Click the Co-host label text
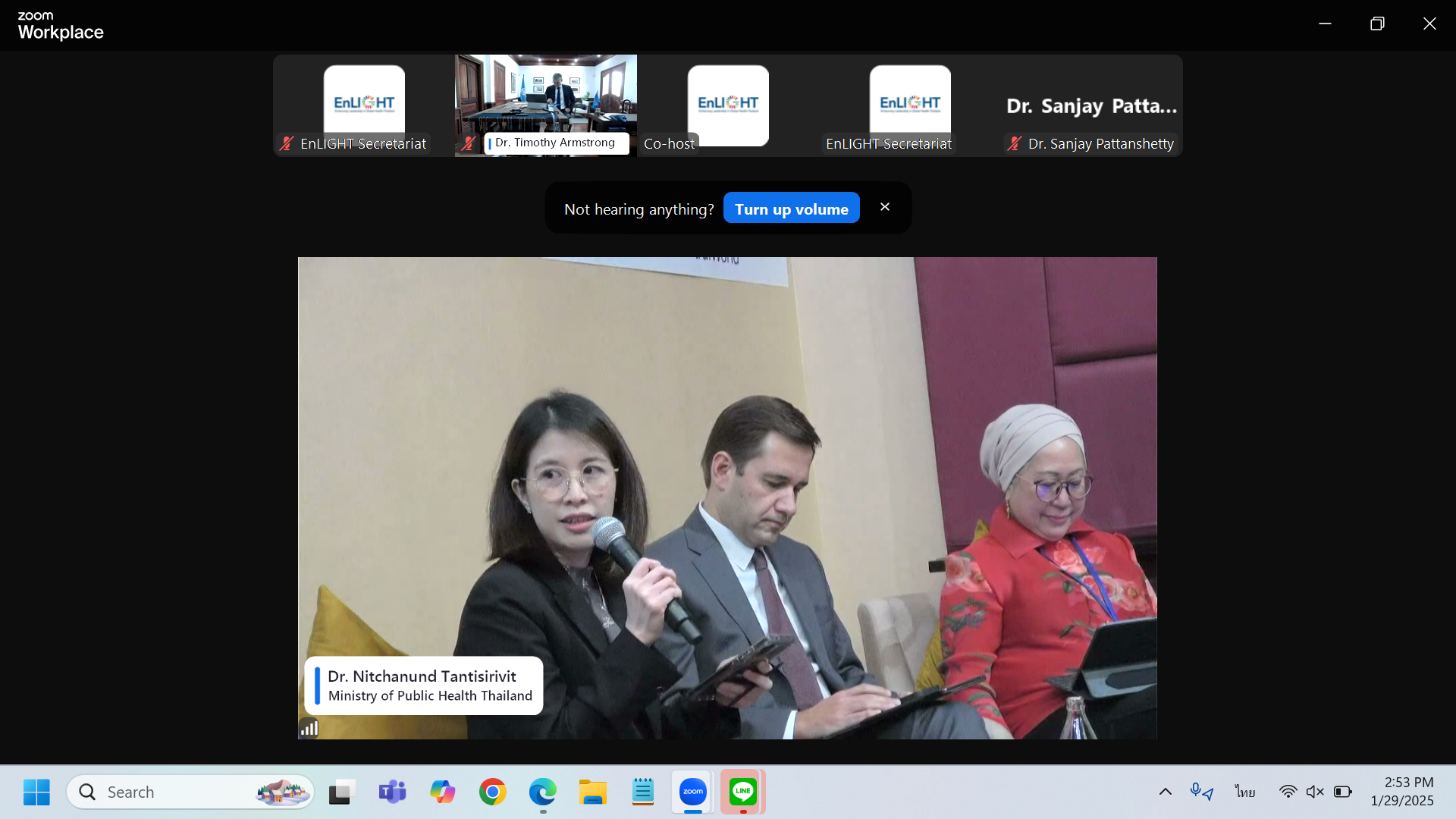The width and height of the screenshot is (1456, 819). tap(669, 143)
